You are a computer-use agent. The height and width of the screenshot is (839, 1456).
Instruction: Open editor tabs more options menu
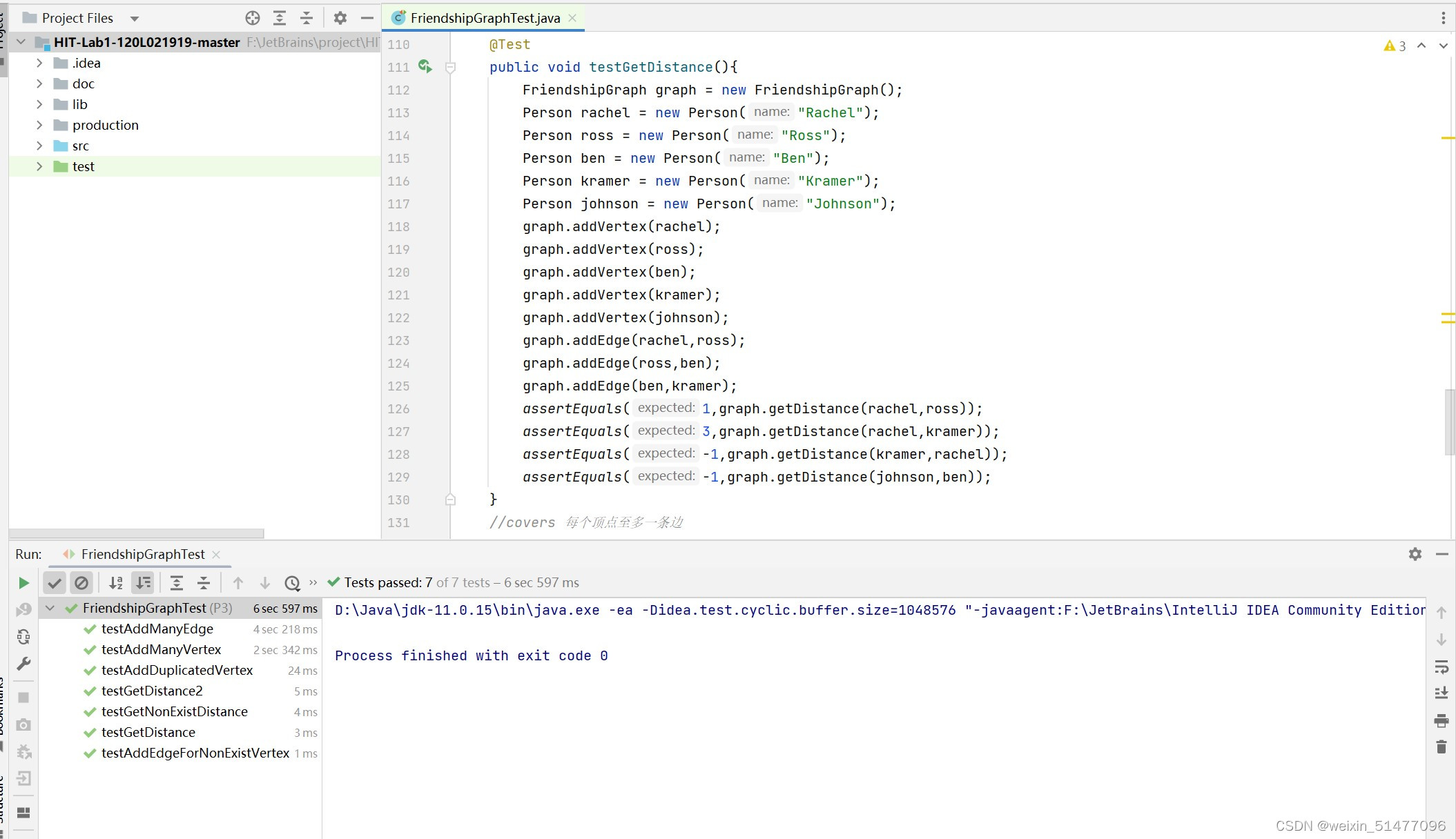pos(1443,18)
